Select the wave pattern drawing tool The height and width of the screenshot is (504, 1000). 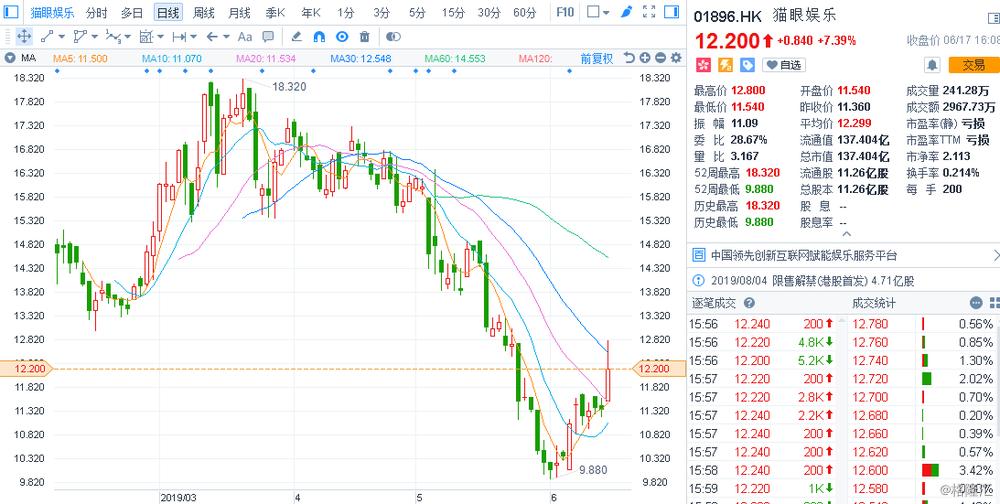coord(113,36)
